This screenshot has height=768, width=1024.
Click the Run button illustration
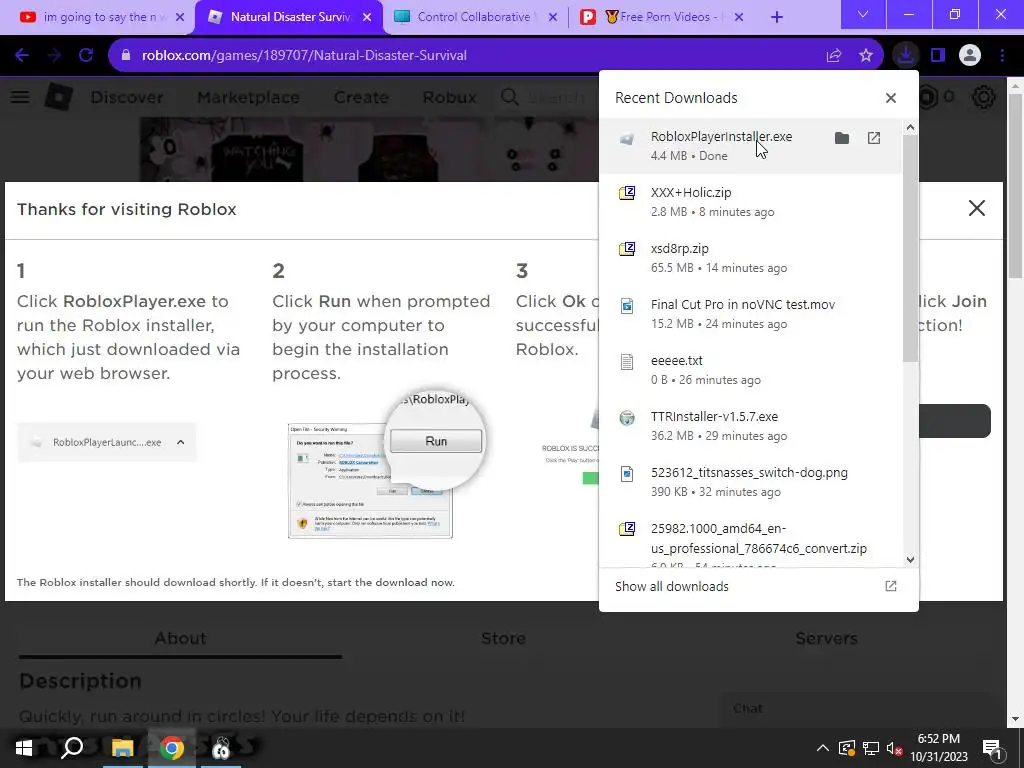click(436, 441)
